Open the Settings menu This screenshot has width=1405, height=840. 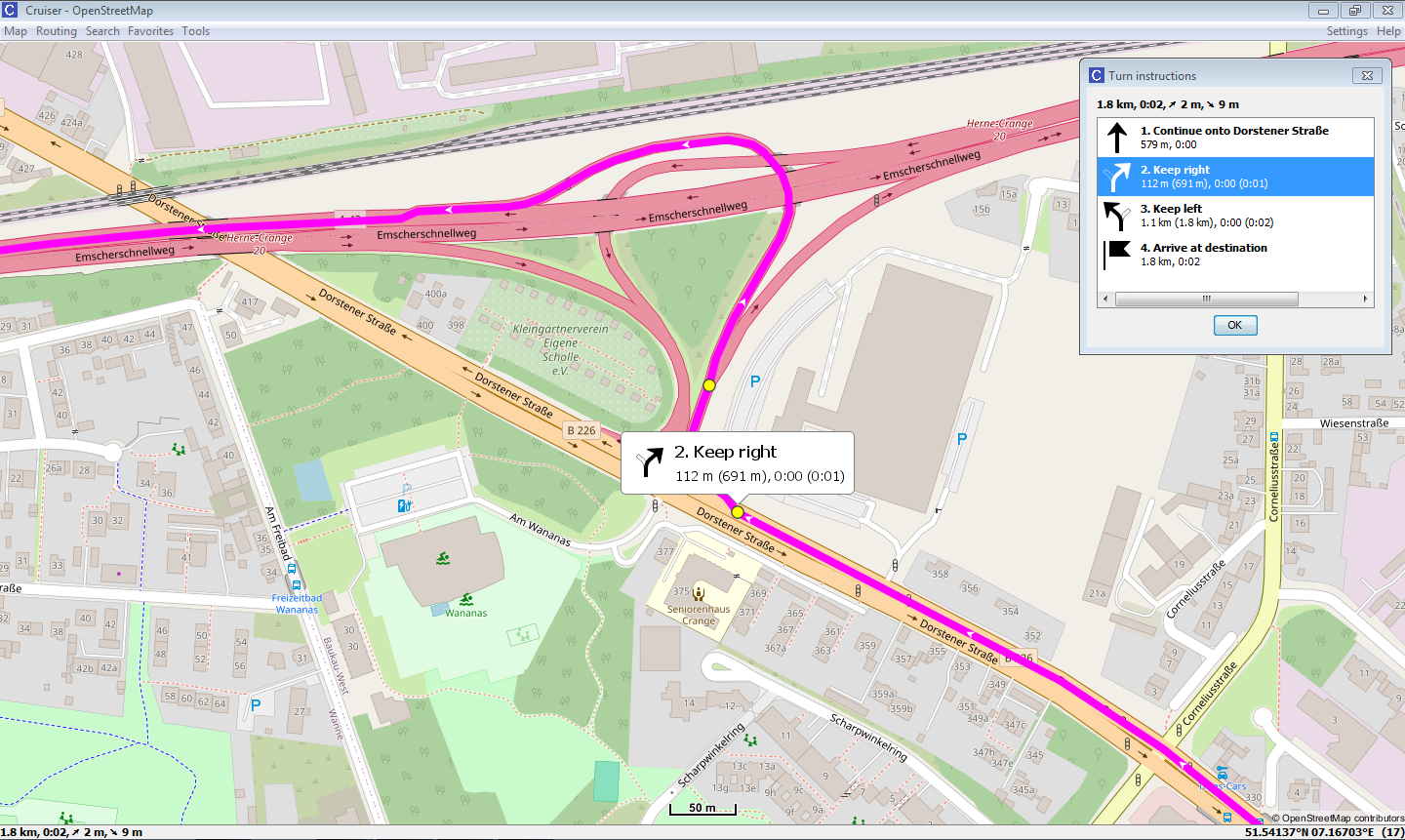pyautogui.click(x=1346, y=31)
